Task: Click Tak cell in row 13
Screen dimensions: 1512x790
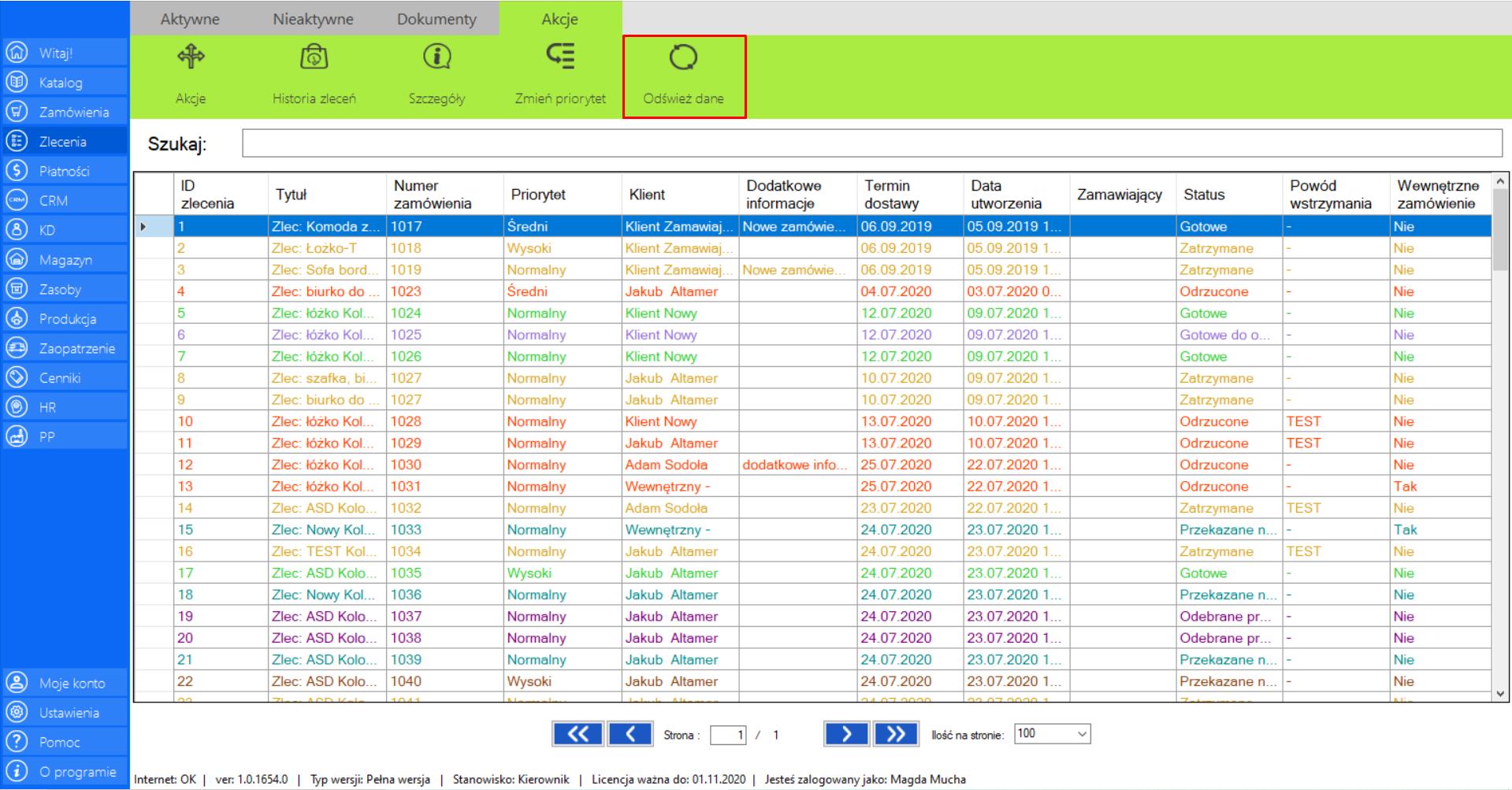Action: [x=1440, y=486]
